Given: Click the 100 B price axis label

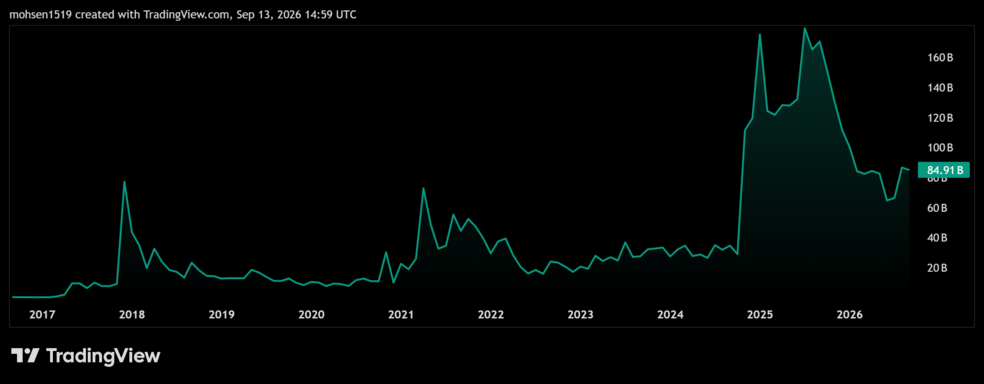Looking at the screenshot, I should (x=941, y=148).
